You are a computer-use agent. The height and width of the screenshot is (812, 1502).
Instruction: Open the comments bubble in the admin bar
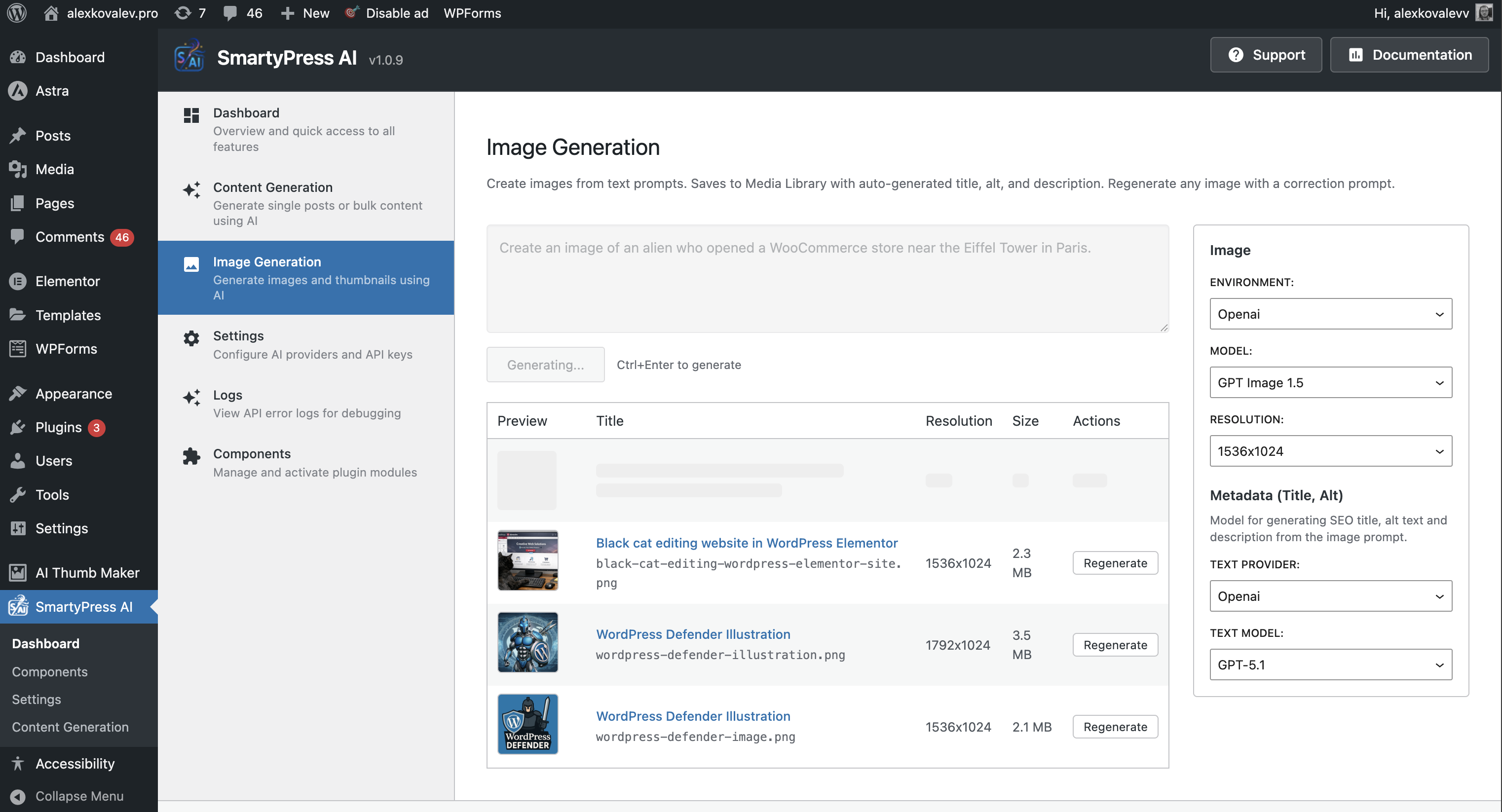tap(230, 13)
